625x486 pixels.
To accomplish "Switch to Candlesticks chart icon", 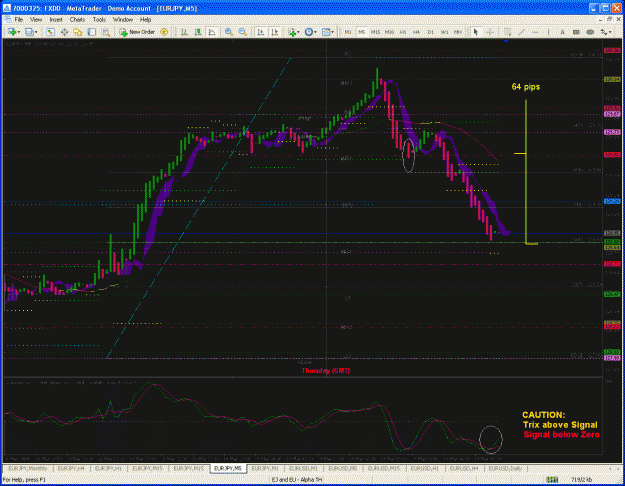I will pyautogui.click(x=198, y=32).
